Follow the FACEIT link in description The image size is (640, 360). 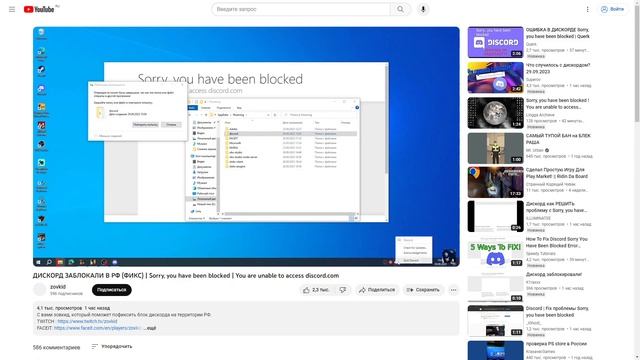point(98,328)
